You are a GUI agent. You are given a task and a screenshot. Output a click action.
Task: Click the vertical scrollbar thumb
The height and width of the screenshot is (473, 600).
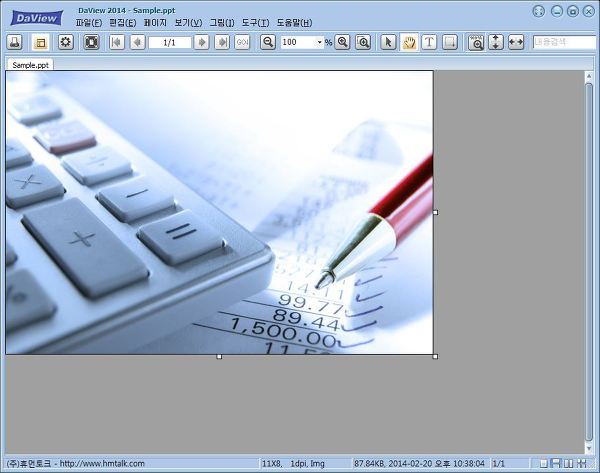(589, 262)
